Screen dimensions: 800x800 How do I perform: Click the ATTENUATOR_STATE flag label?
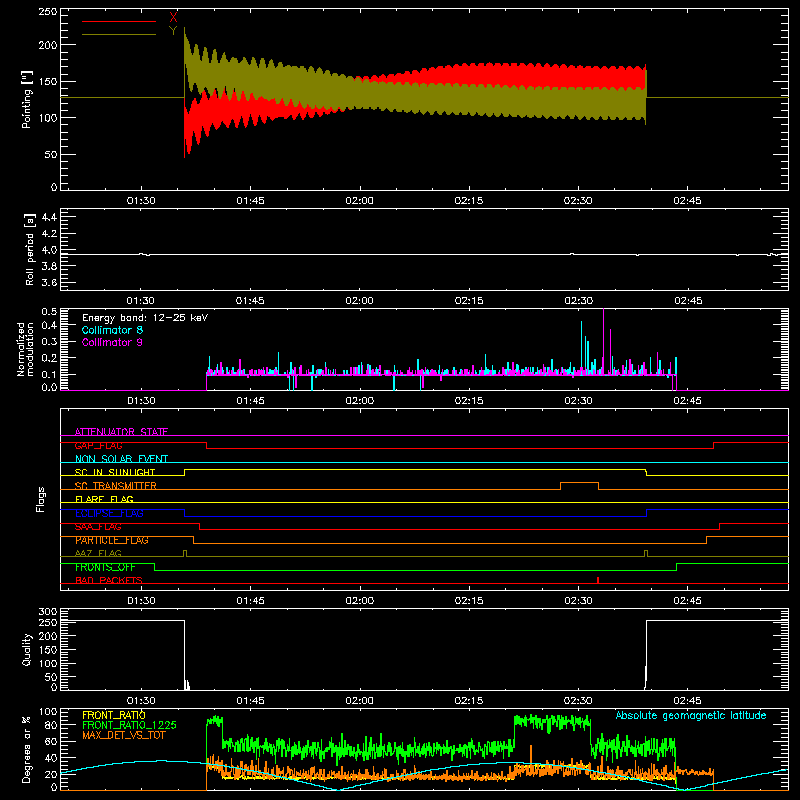[x=121, y=432]
